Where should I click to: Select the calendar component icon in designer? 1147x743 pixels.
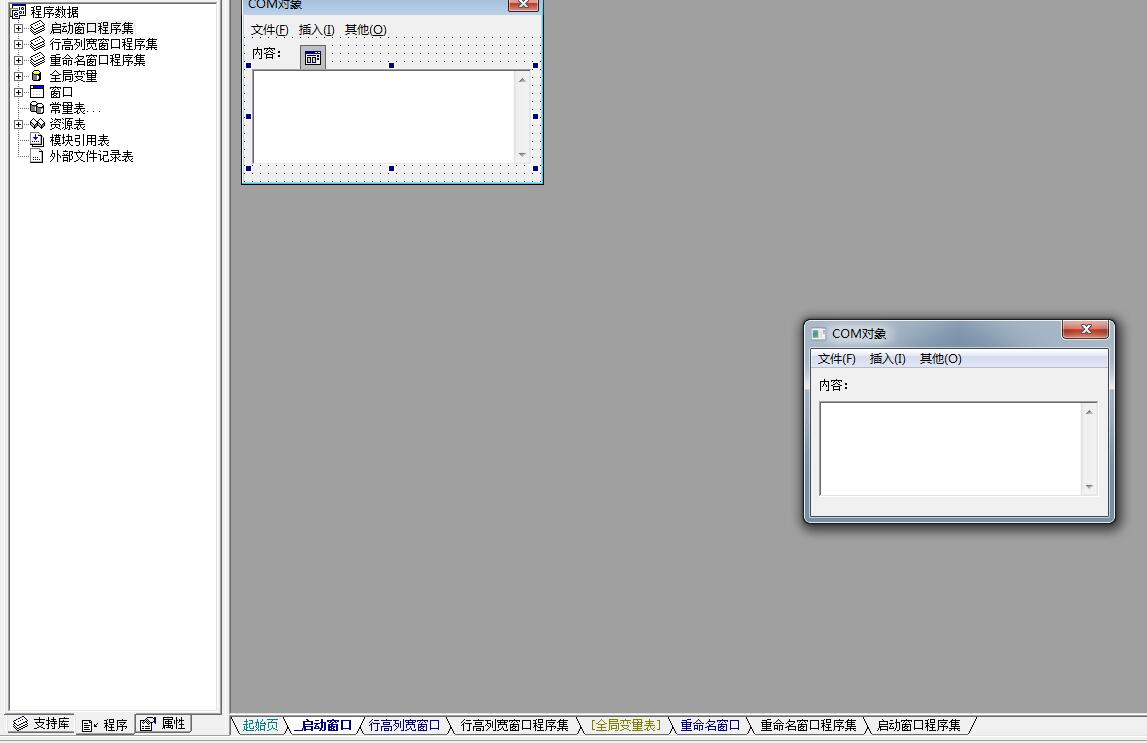click(x=313, y=58)
